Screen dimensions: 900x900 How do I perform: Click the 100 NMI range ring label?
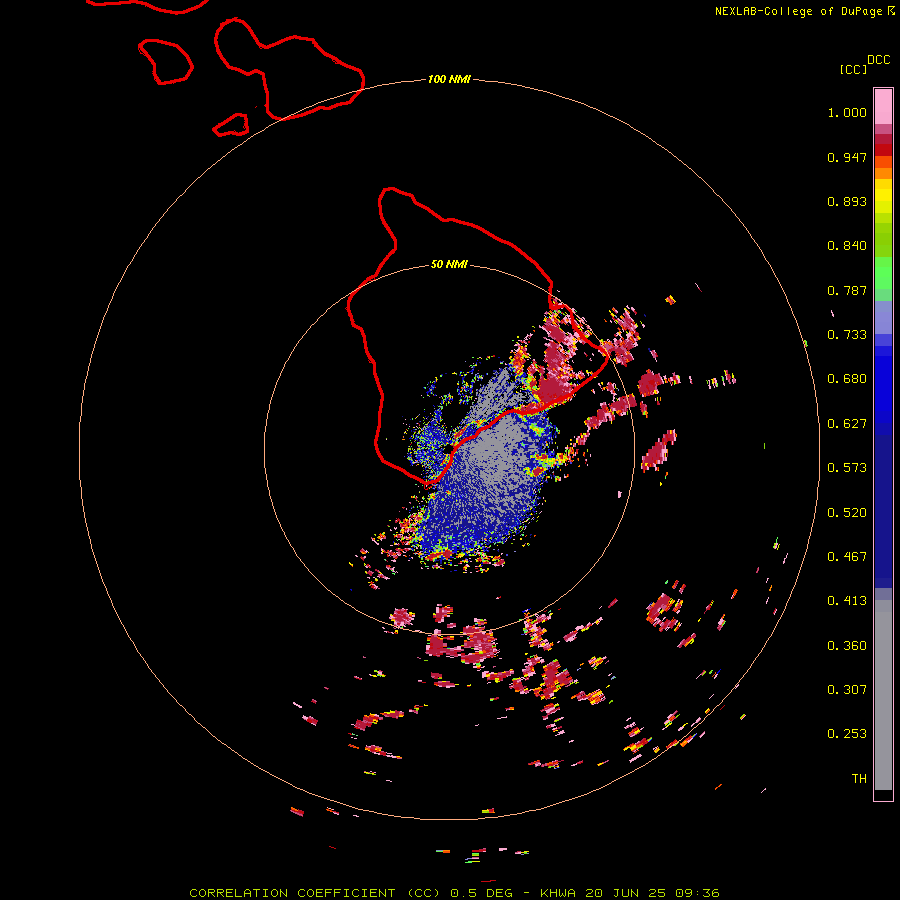[x=449, y=79]
